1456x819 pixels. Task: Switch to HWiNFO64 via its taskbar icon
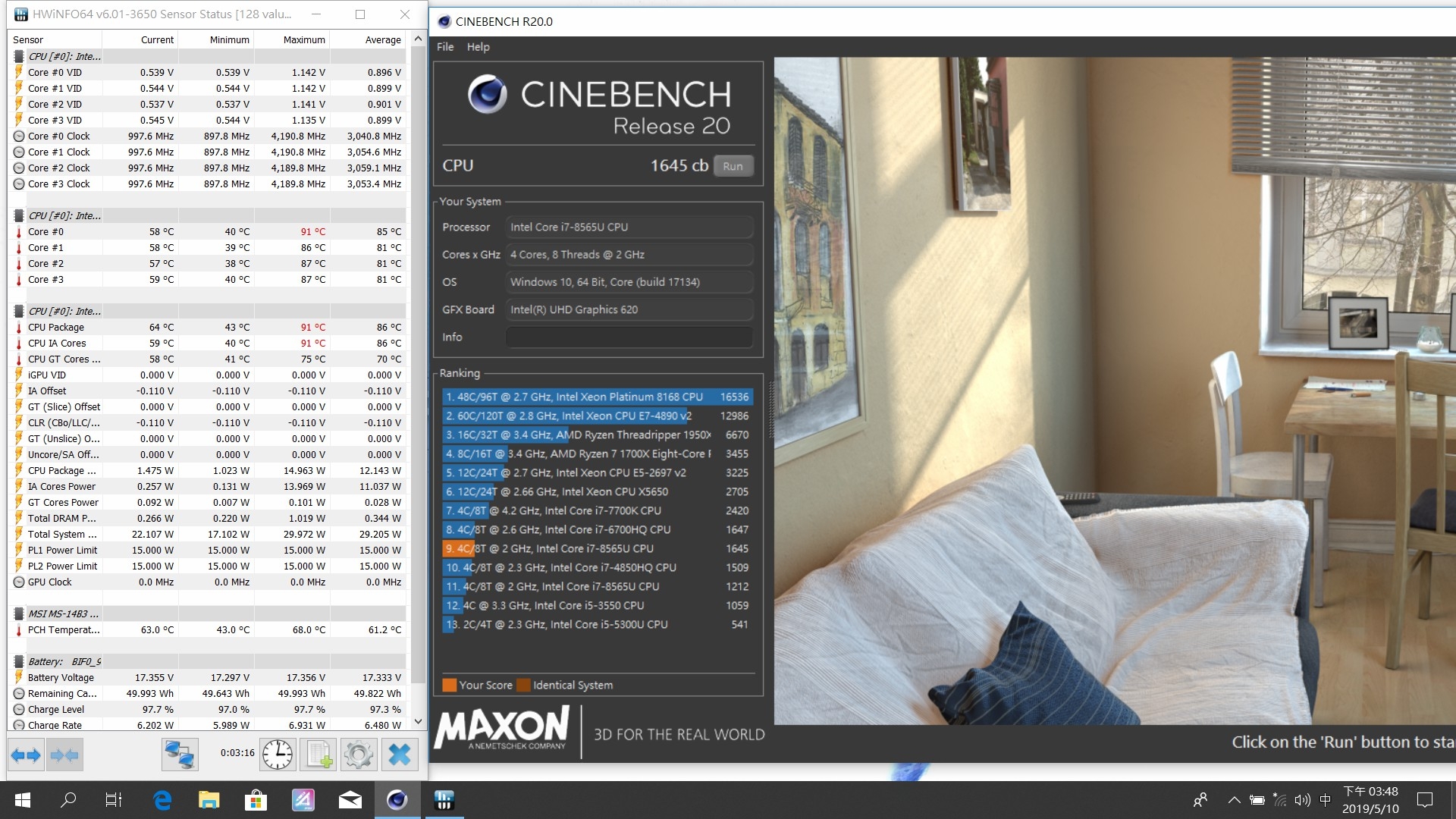tap(444, 800)
